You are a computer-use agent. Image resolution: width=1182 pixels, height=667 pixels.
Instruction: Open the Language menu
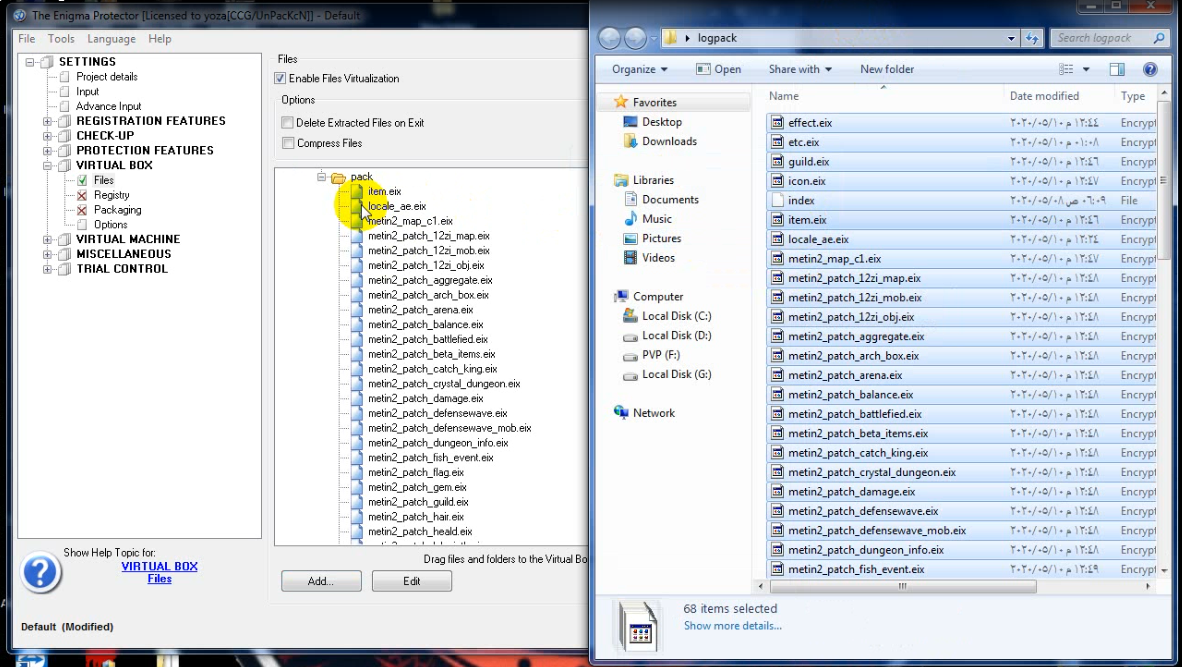pyautogui.click(x=112, y=38)
